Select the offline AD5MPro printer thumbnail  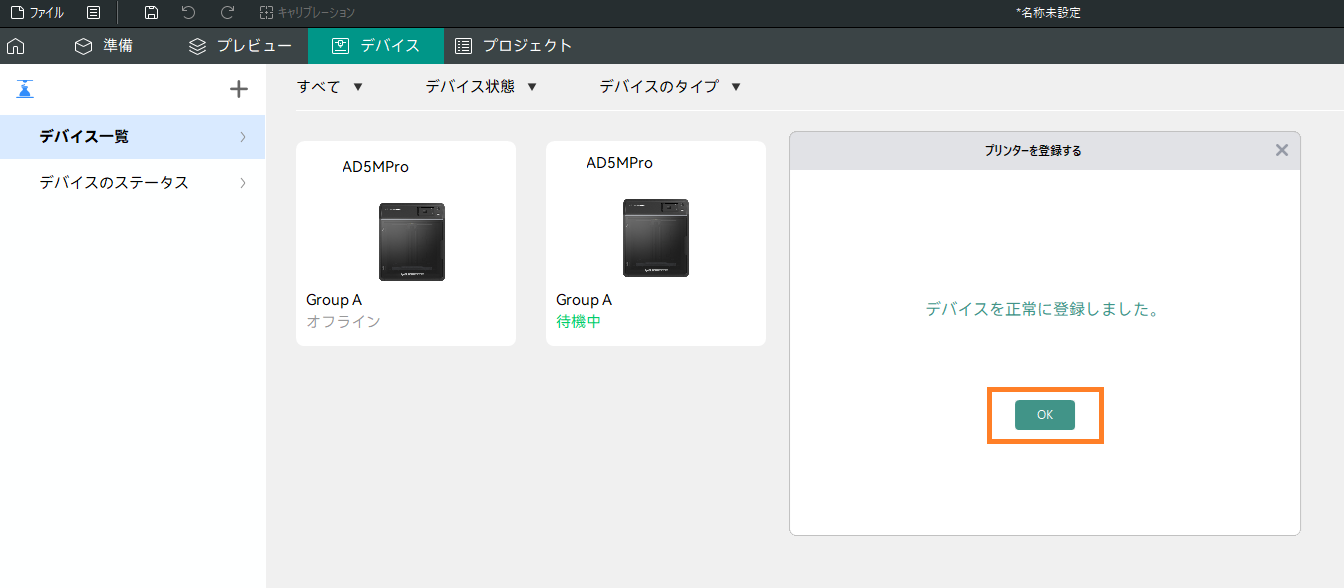click(412, 241)
